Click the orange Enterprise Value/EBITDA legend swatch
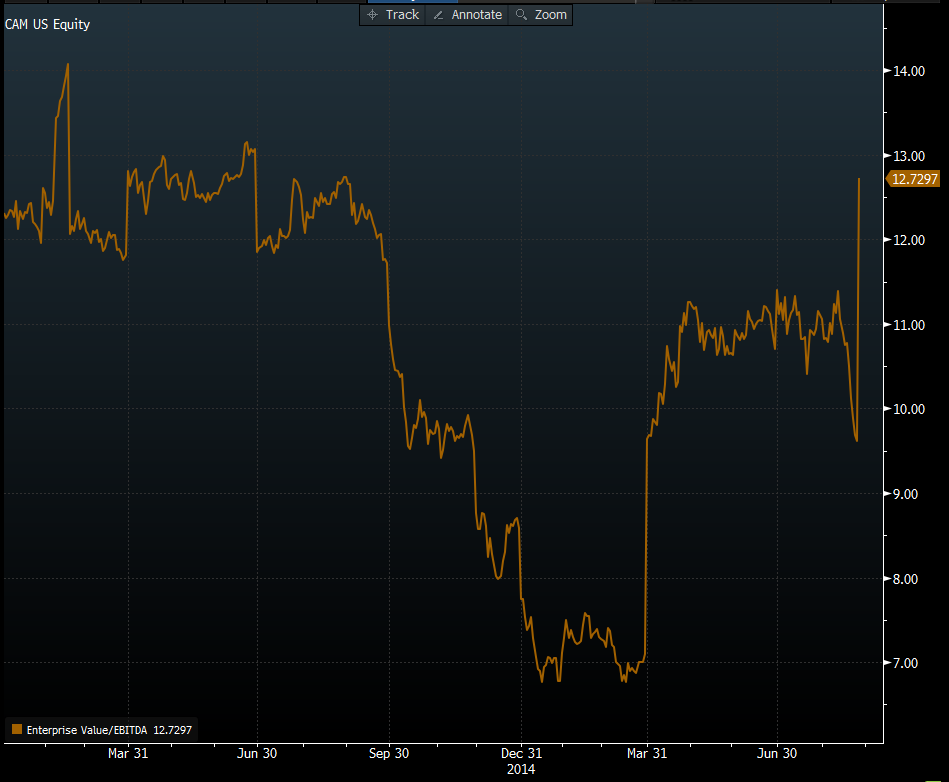This screenshot has width=949, height=782. [x=16, y=730]
